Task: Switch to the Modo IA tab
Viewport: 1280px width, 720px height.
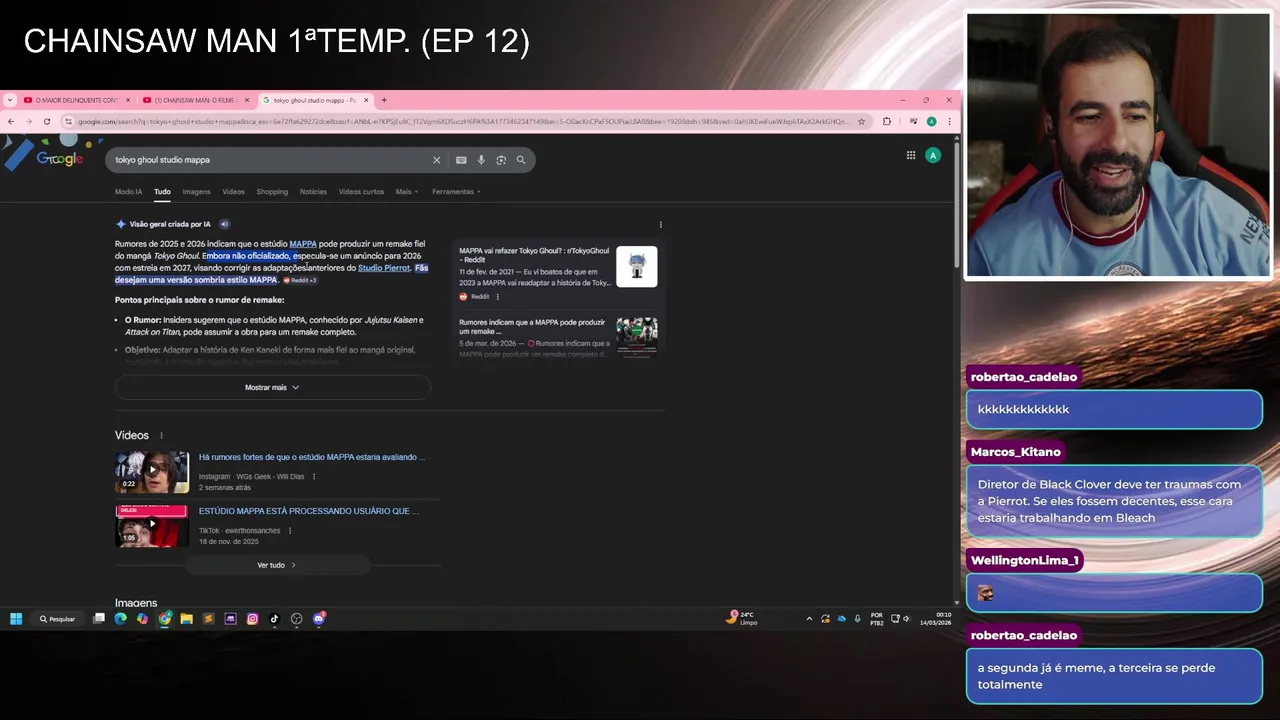Action: (x=128, y=192)
